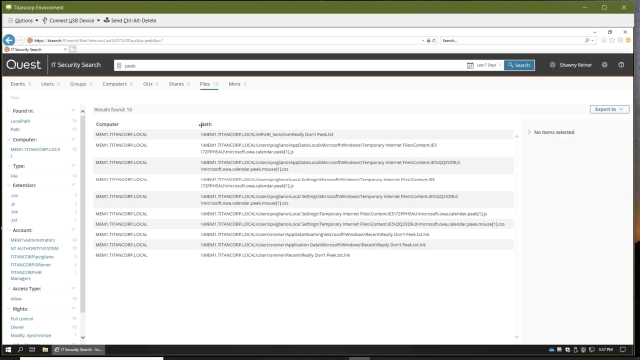Image resolution: width=640 pixels, height=360 pixels.
Task: Open the Windows Start menu
Action: pyautogui.click(x=8, y=350)
